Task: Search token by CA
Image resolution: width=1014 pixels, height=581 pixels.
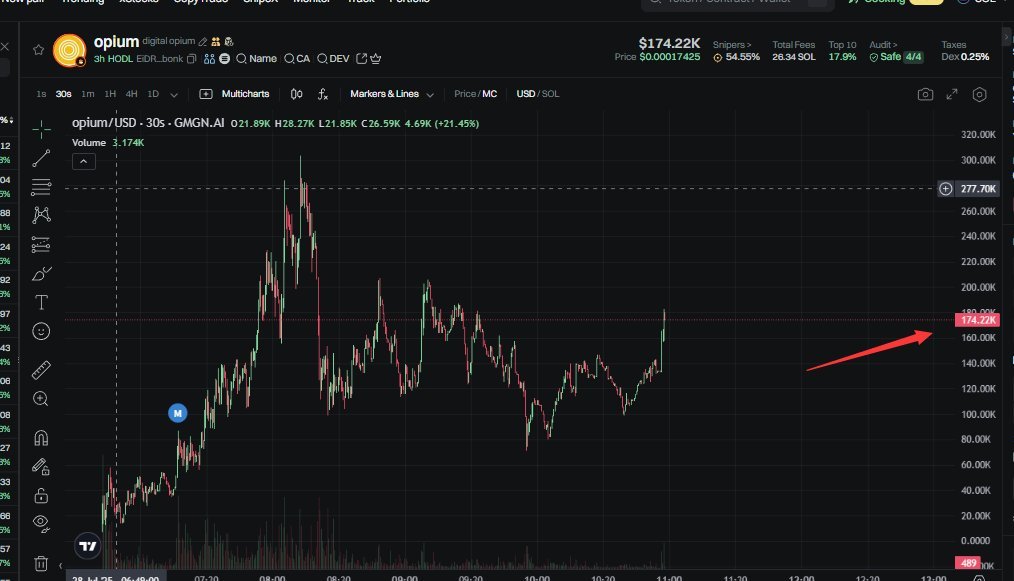Action: tap(297, 59)
